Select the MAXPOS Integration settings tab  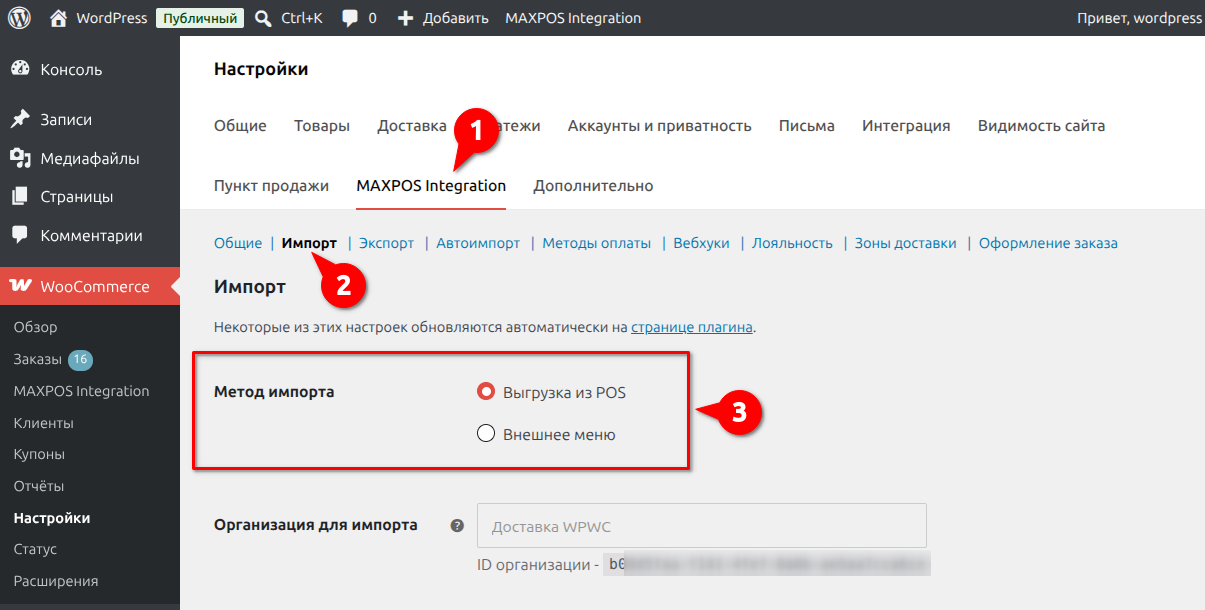(x=431, y=186)
